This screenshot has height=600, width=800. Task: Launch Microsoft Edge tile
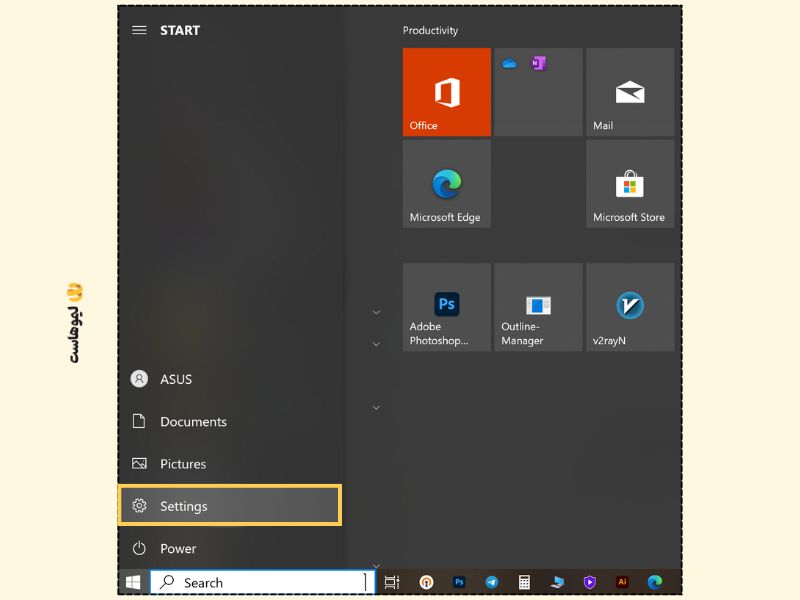click(446, 184)
